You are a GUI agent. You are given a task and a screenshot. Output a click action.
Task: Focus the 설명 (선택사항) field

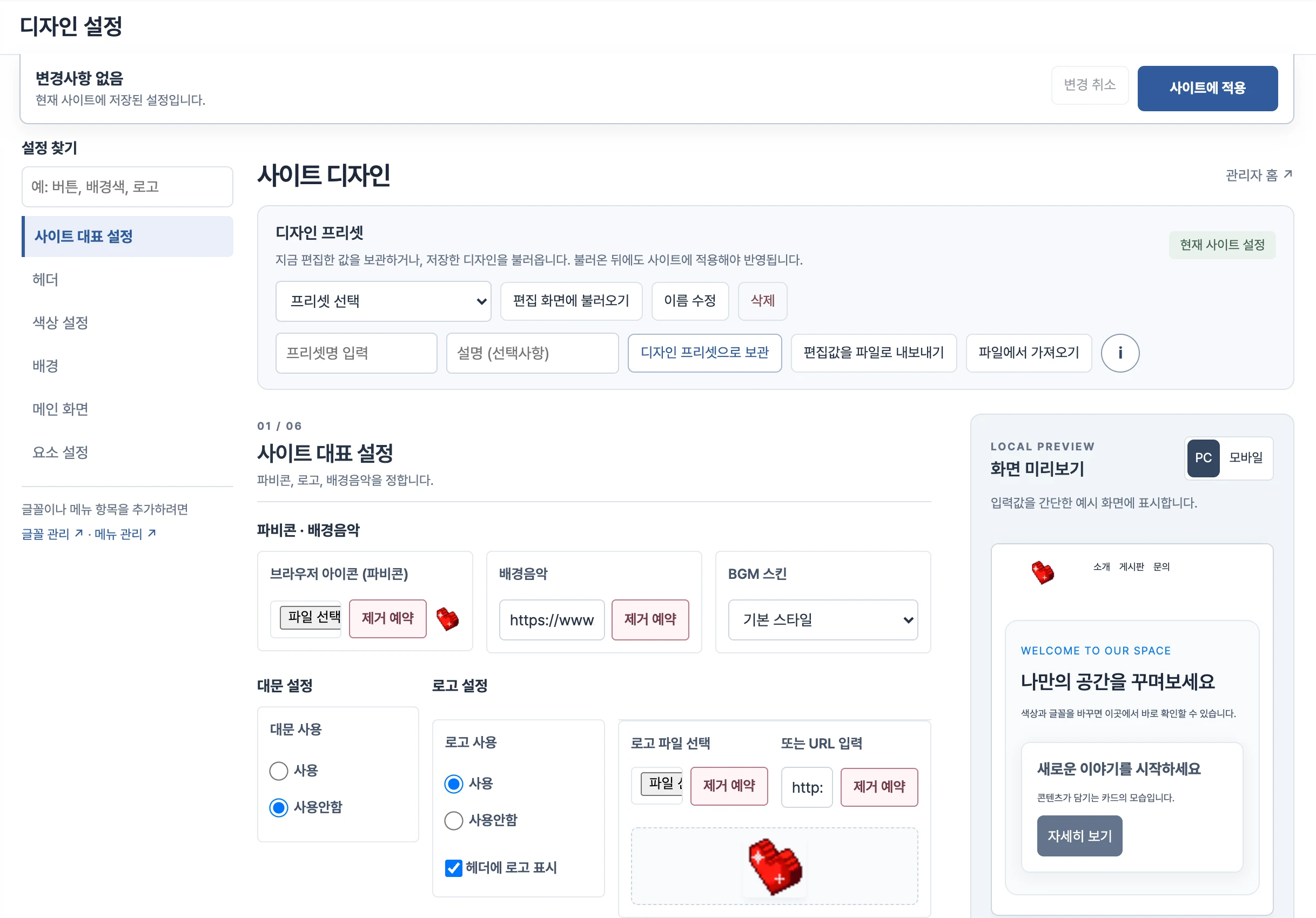[532, 353]
